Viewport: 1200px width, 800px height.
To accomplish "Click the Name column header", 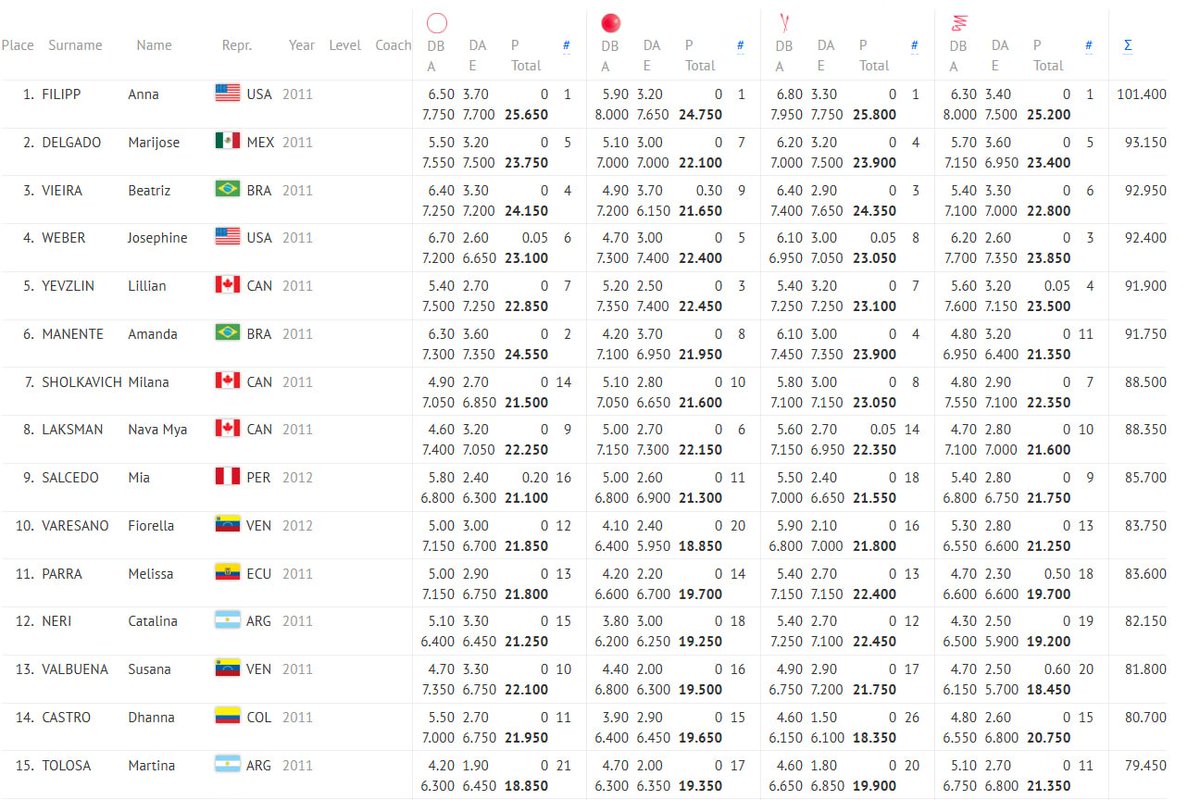I will coord(154,45).
